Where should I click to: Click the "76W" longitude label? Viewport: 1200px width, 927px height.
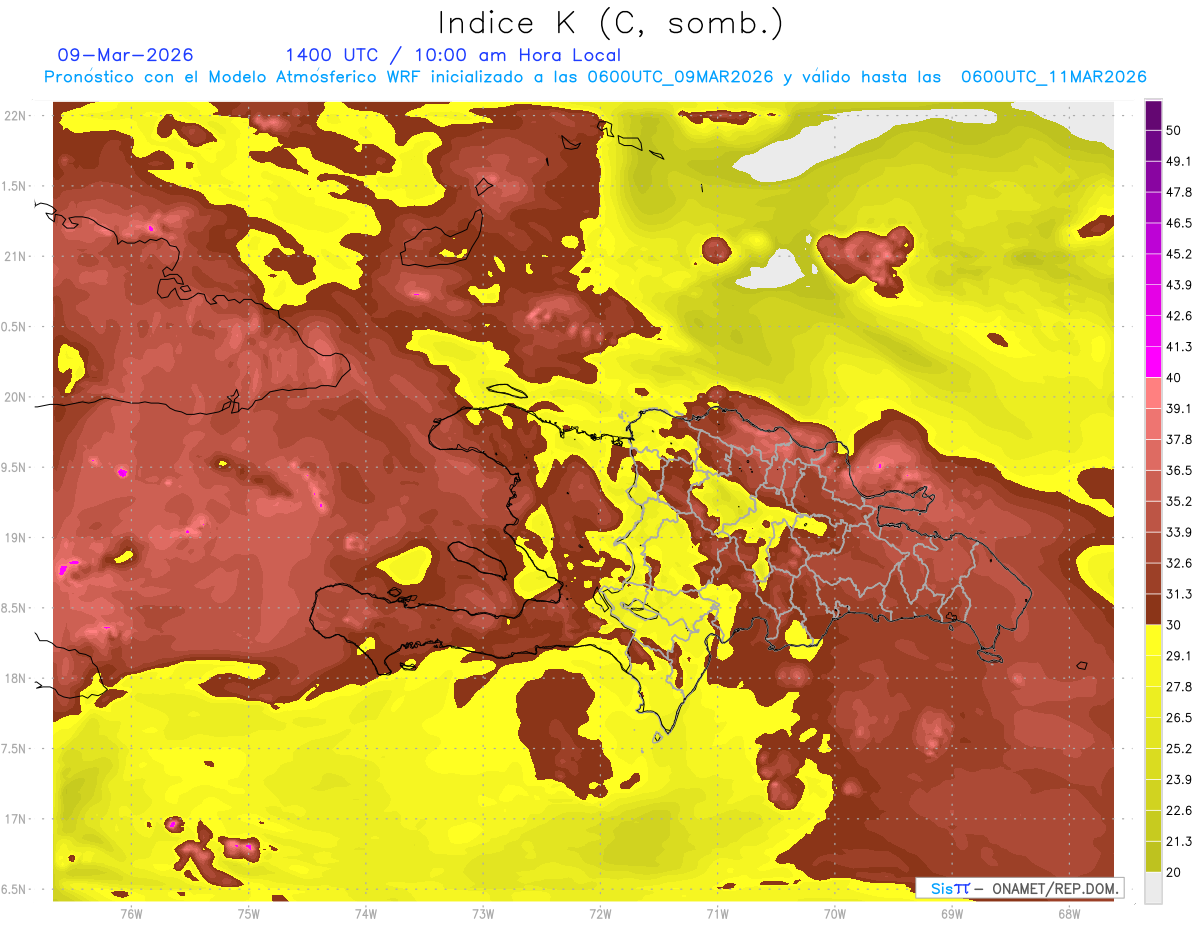[x=131, y=913]
